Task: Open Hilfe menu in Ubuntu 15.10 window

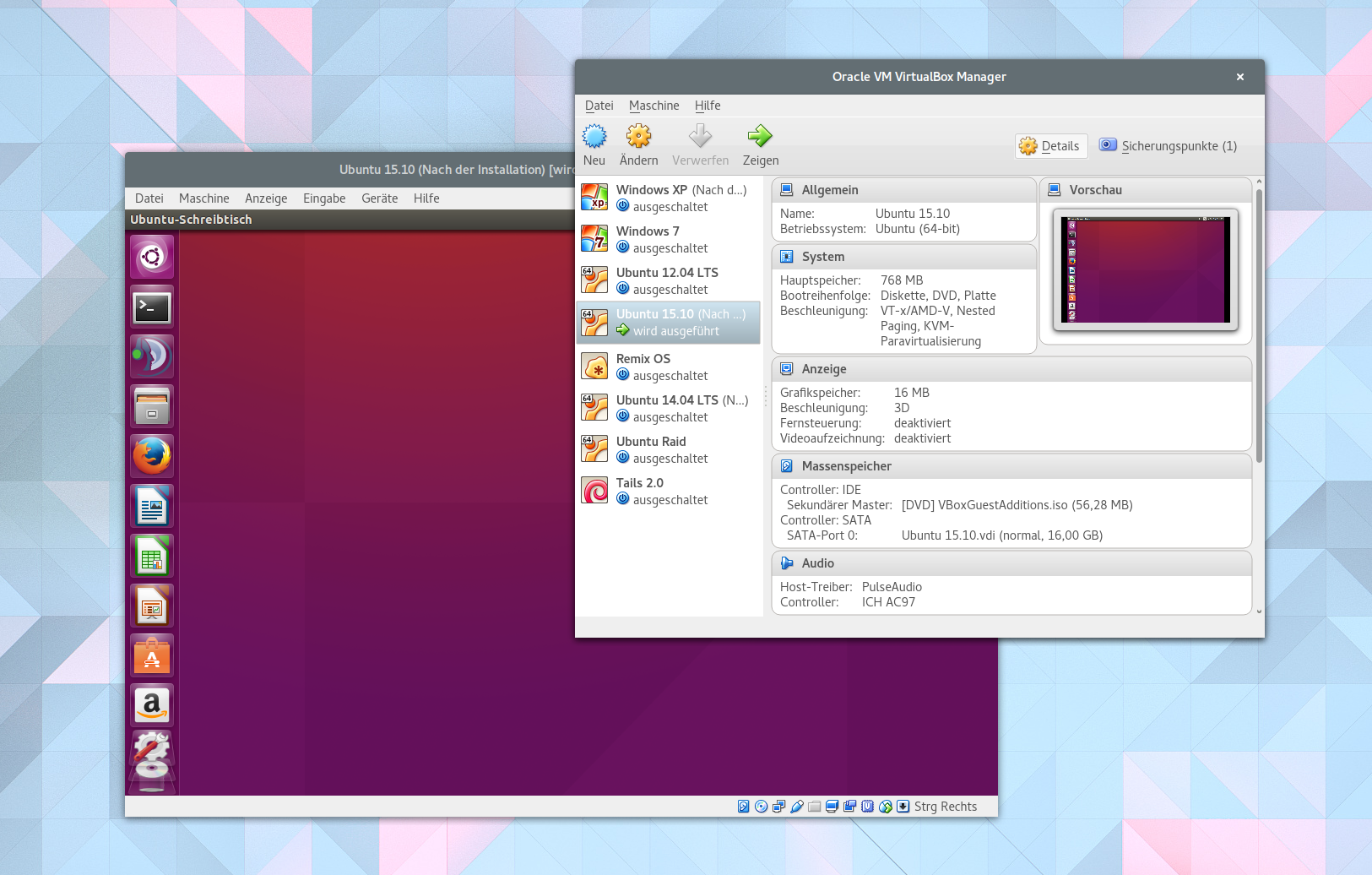Action: tap(426, 198)
